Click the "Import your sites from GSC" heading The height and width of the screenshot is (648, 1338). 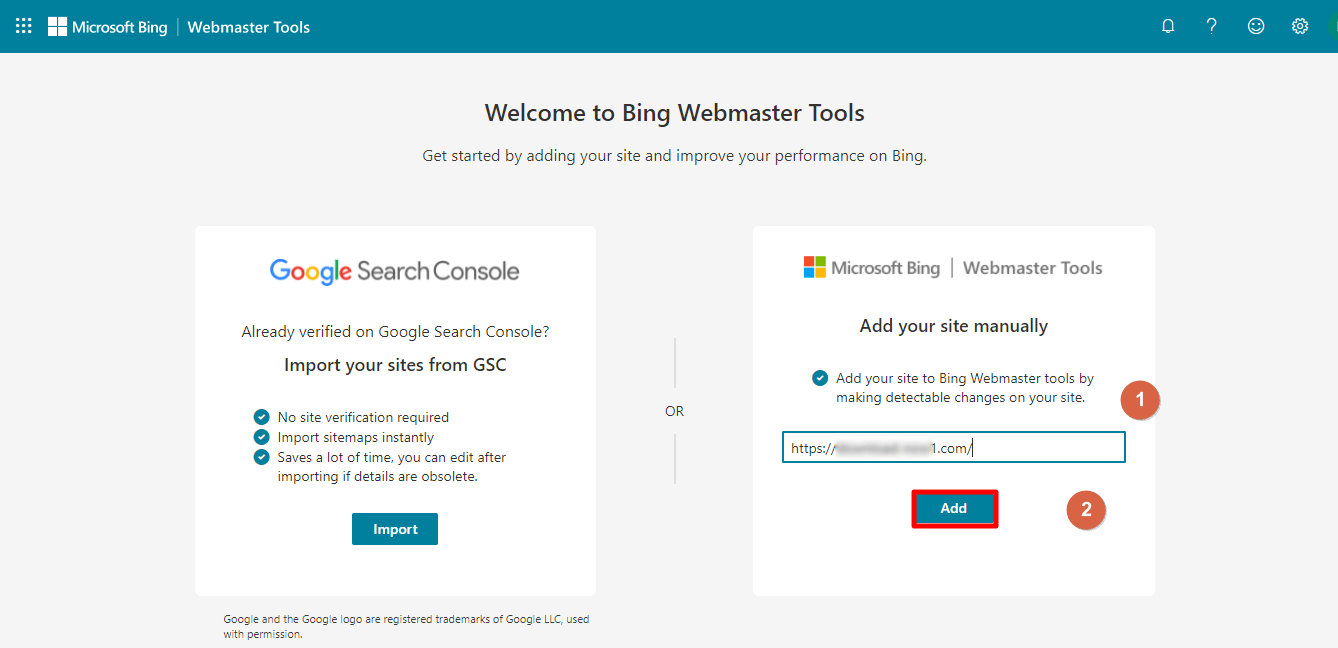pyautogui.click(x=396, y=365)
